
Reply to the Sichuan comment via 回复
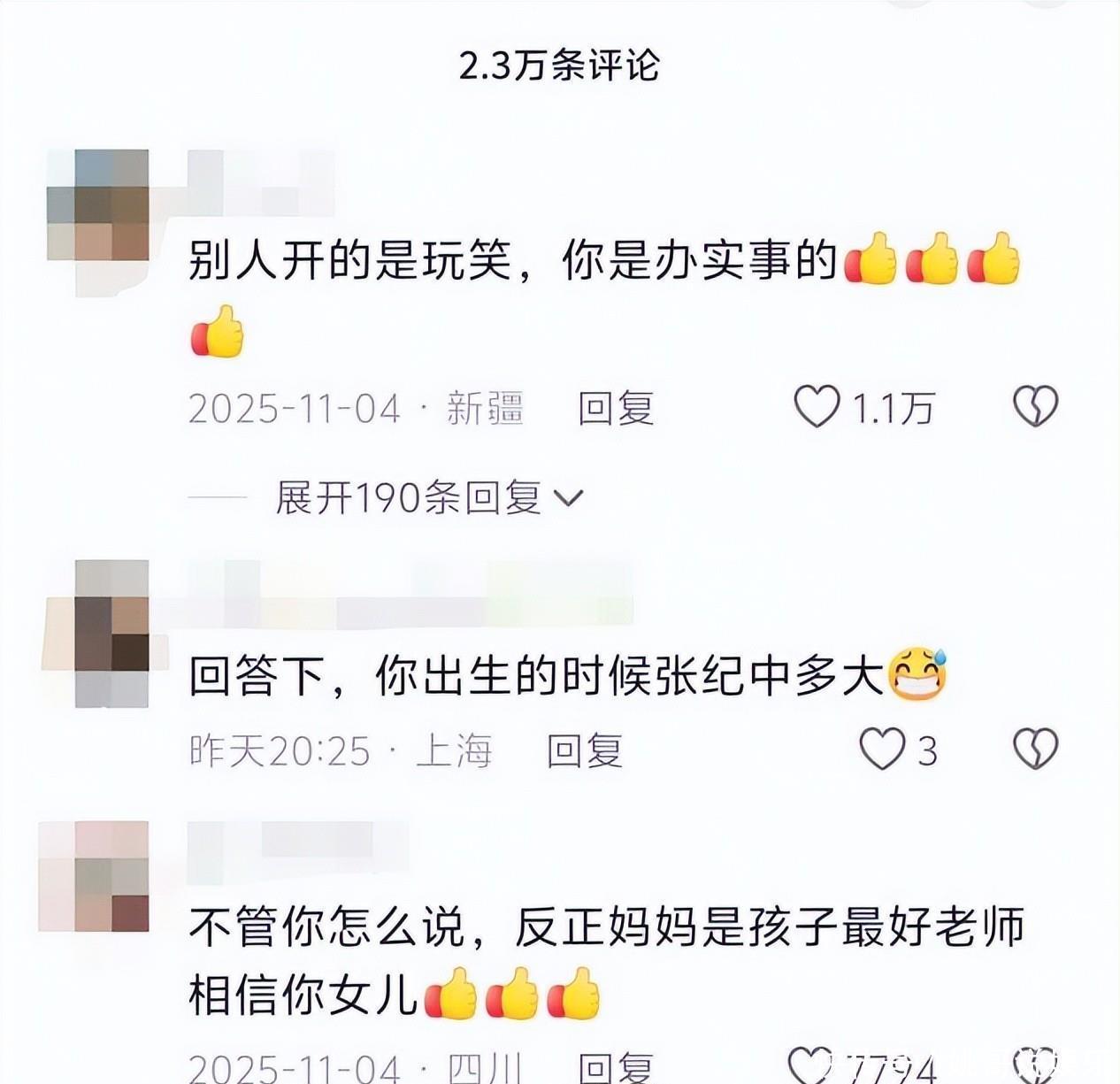pos(616,1067)
